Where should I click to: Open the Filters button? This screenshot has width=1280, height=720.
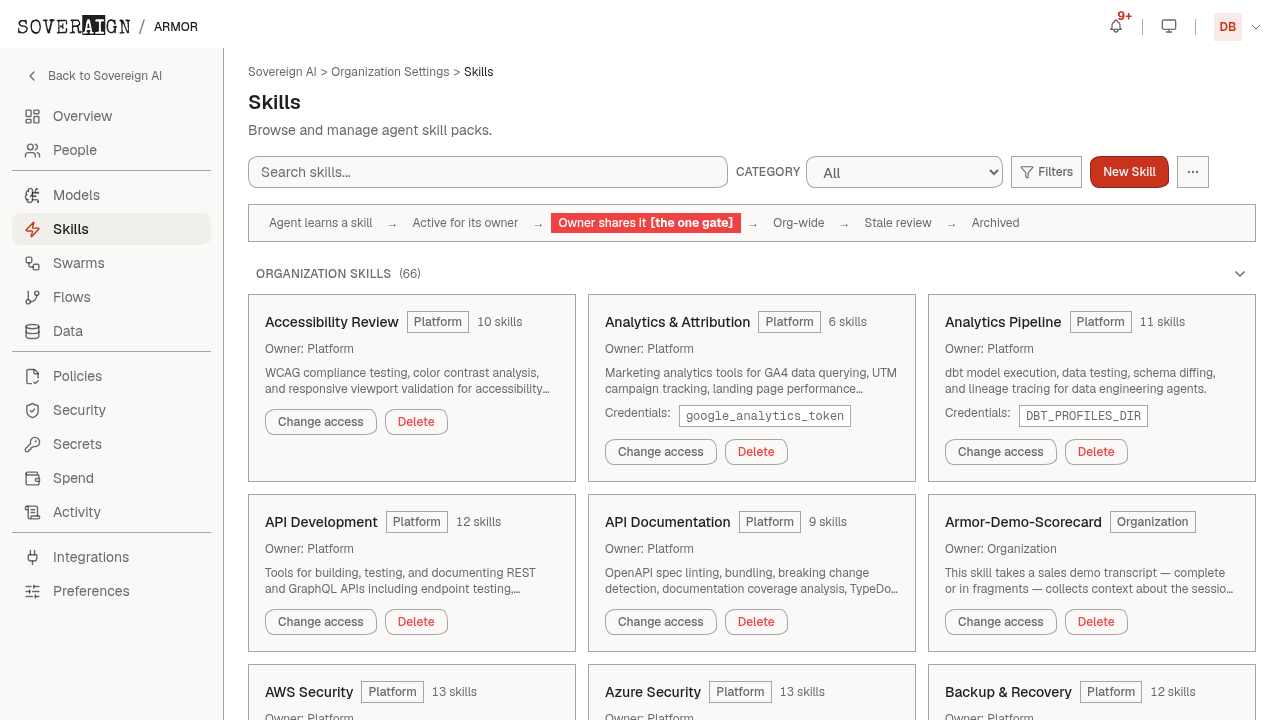coord(1046,172)
